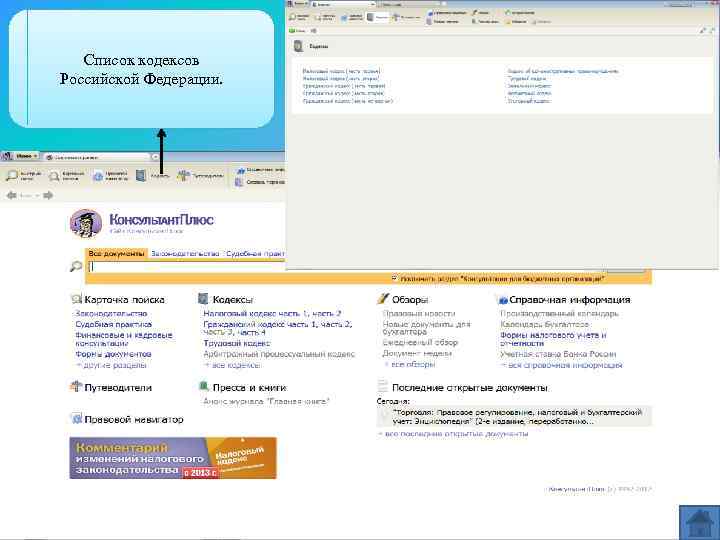
Task: Click the magnifier icon beside search field
Action: pyautogui.click(x=76, y=266)
